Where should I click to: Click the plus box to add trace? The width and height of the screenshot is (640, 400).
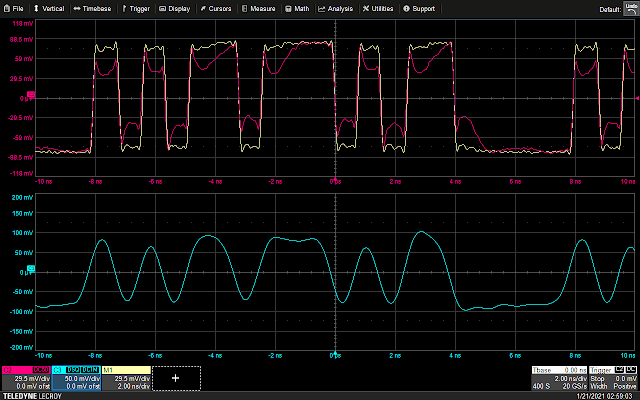coord(176,378)
